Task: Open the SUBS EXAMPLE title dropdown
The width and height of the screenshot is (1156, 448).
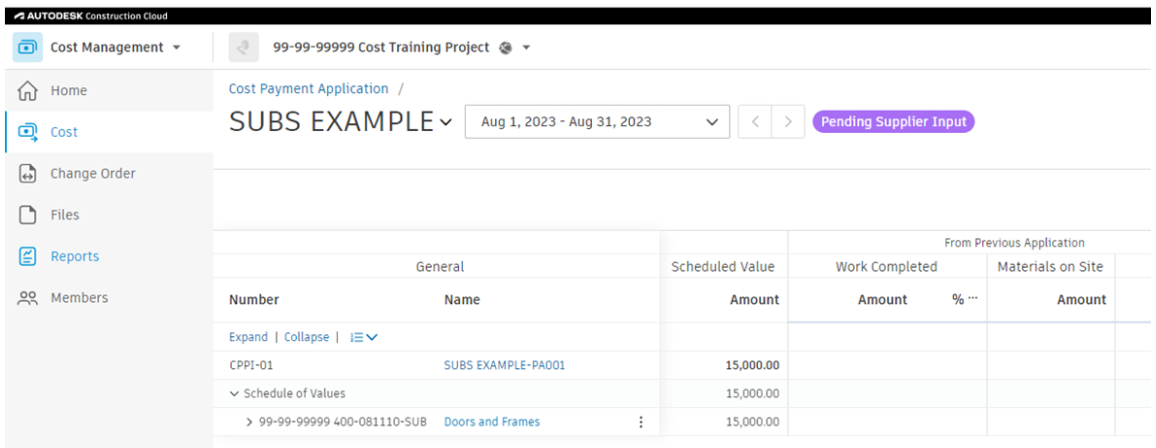Action: [445, 122]
